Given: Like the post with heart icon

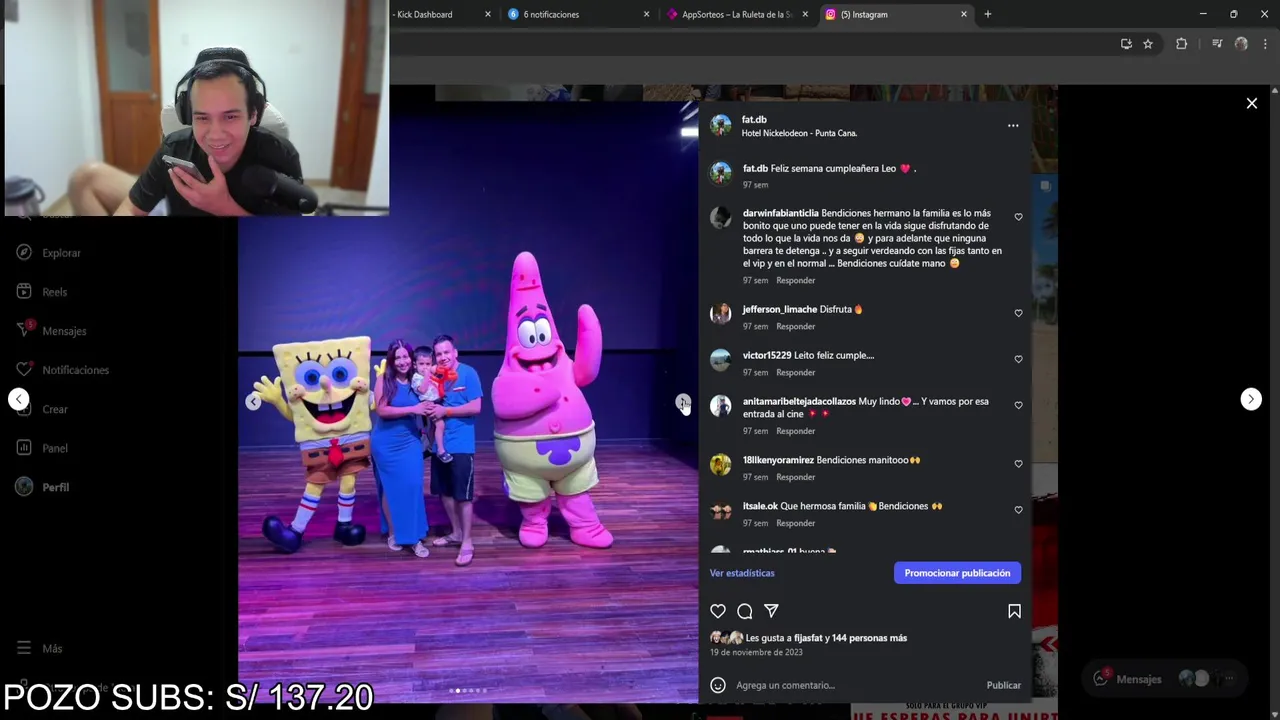Looking at the screenshot, I should (x=718, y=611).
